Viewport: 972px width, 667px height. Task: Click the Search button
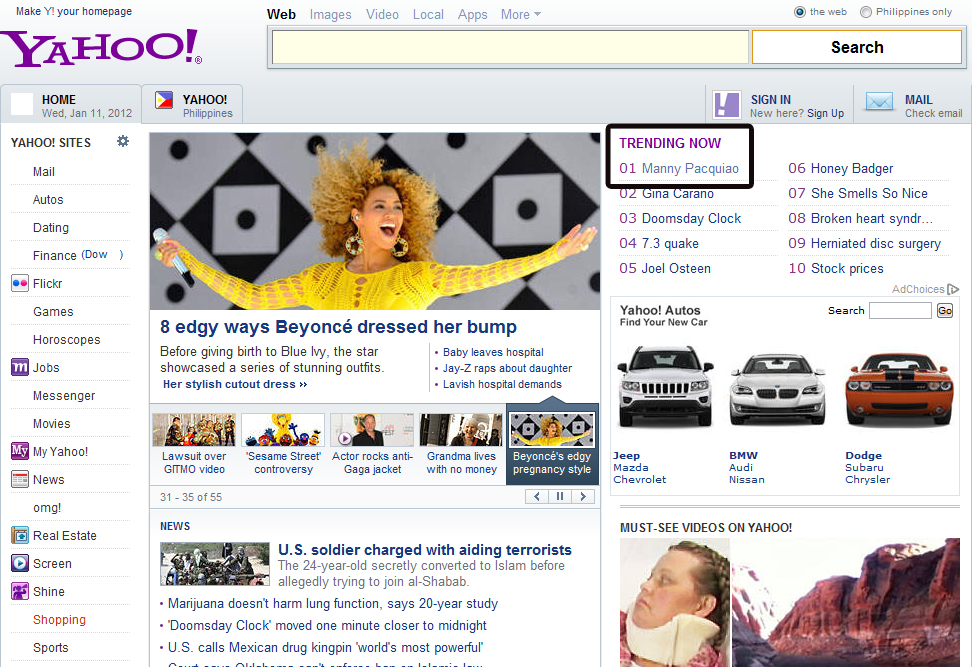pyautogui.click(x=856, y=46)
